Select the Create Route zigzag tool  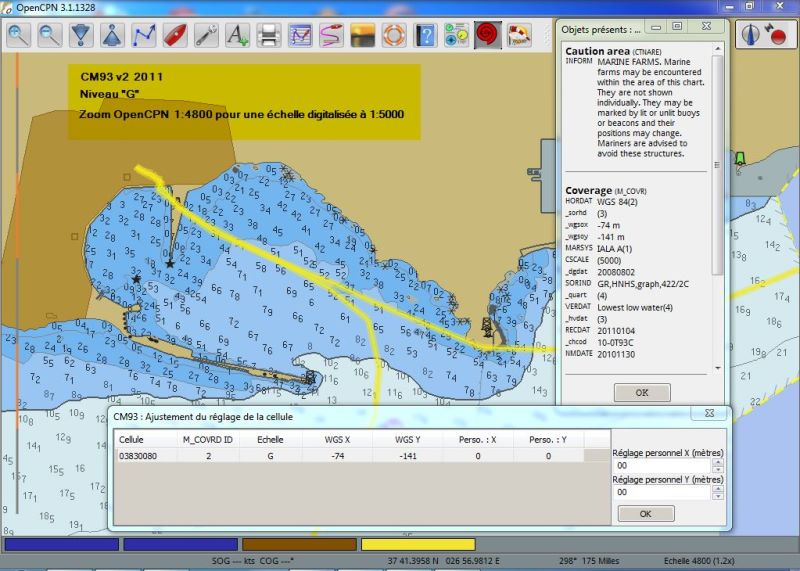coord(144,35)
